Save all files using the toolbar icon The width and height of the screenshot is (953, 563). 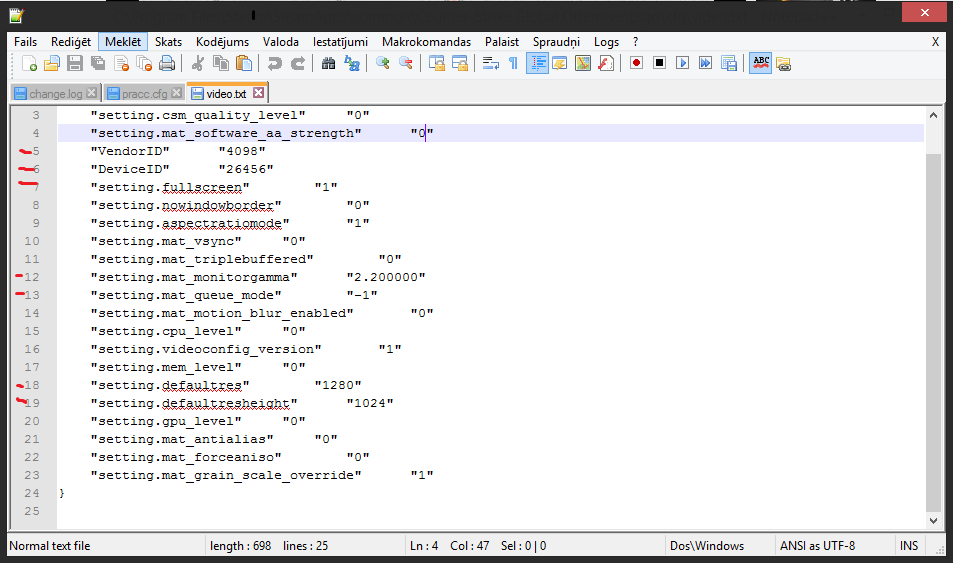(x=98, y=63)
